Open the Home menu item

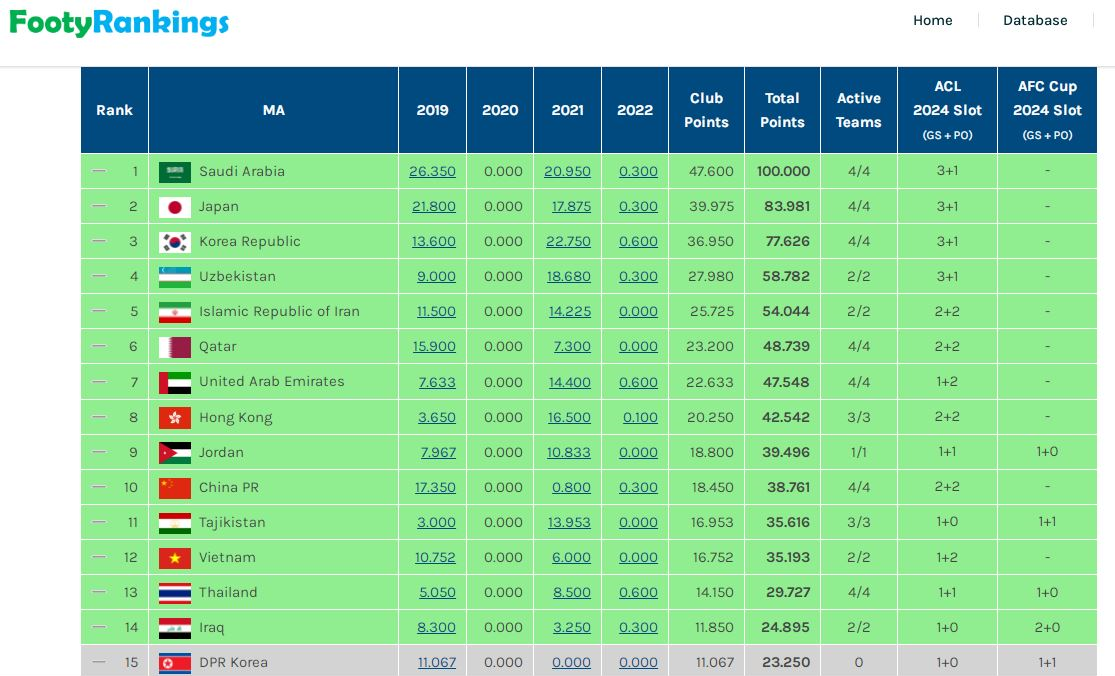click(932, 20)
